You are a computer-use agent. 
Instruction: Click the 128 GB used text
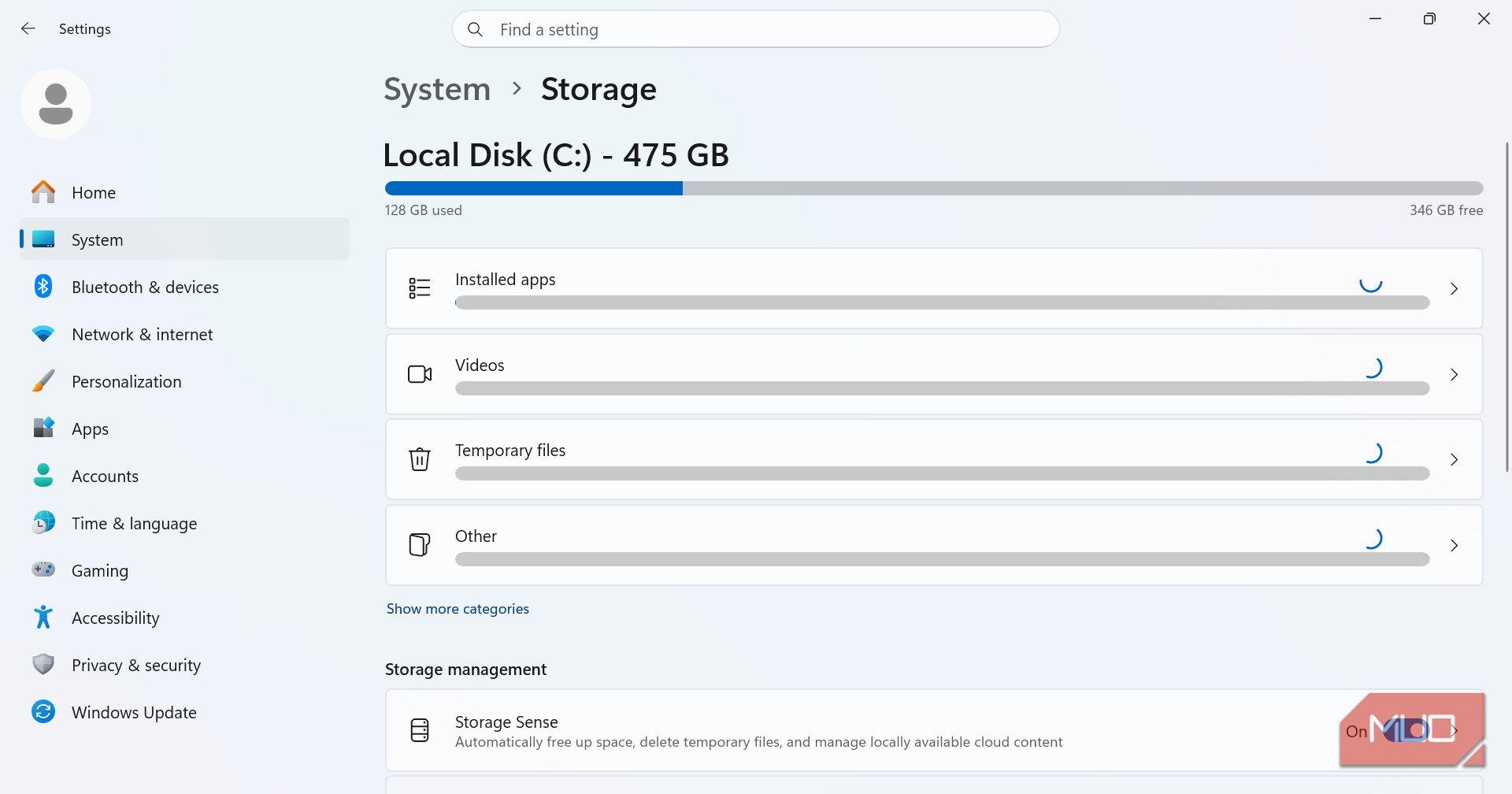point(424,210)
